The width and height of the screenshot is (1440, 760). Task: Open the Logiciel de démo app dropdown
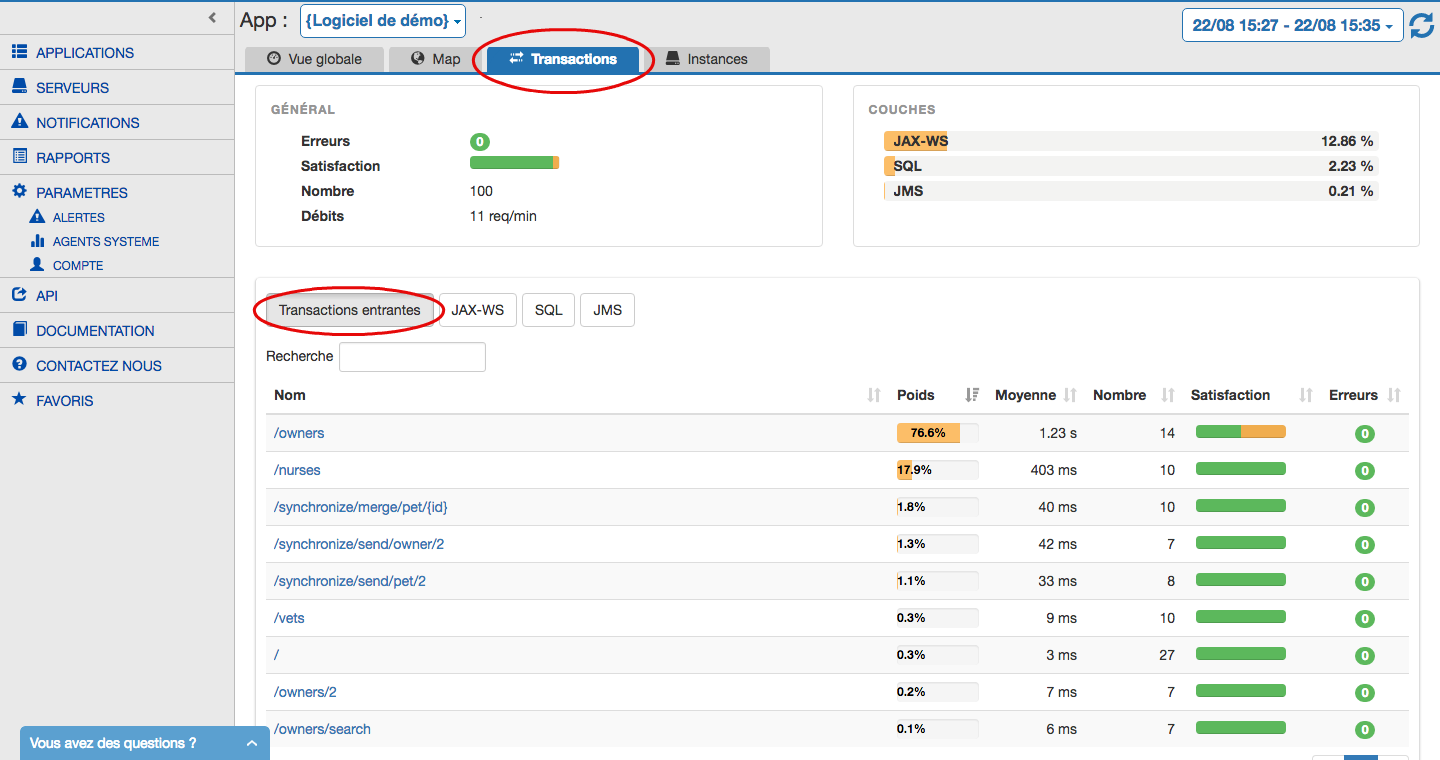click(x=383, y=21)
